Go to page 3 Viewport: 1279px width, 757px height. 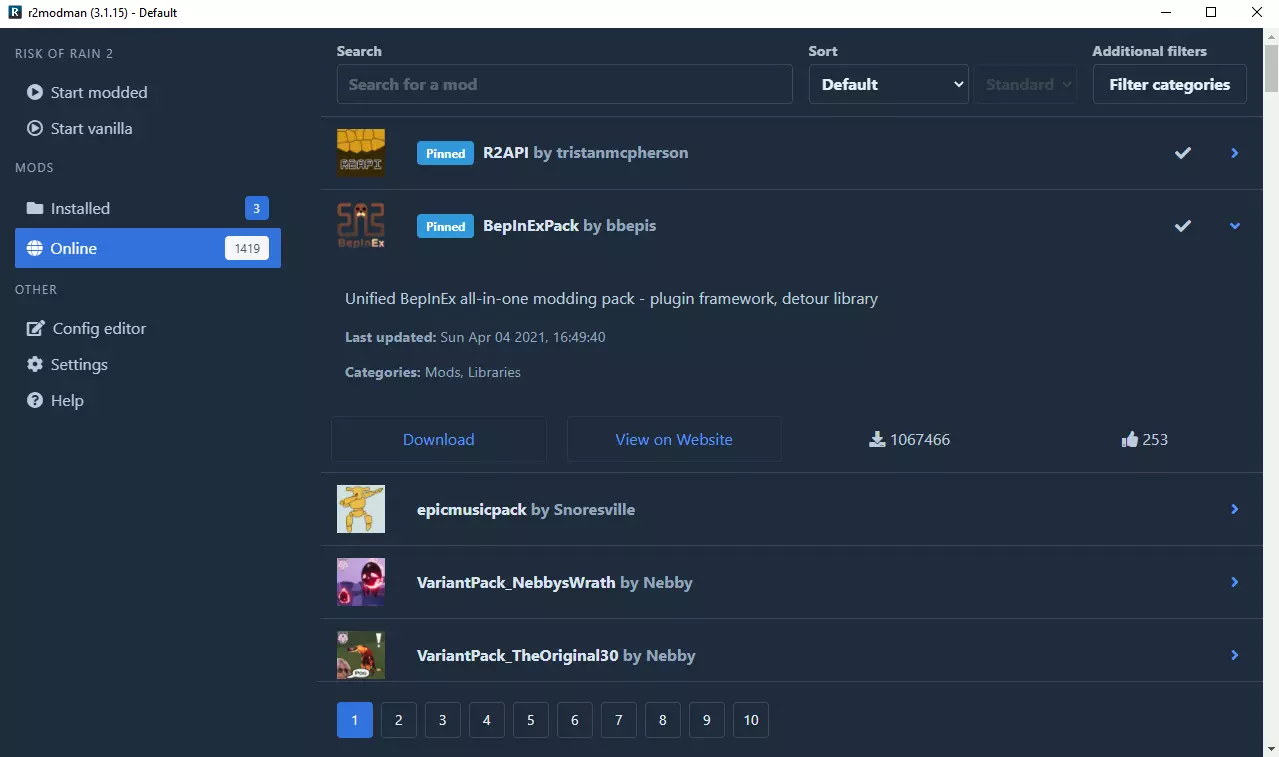click(443, 720)
